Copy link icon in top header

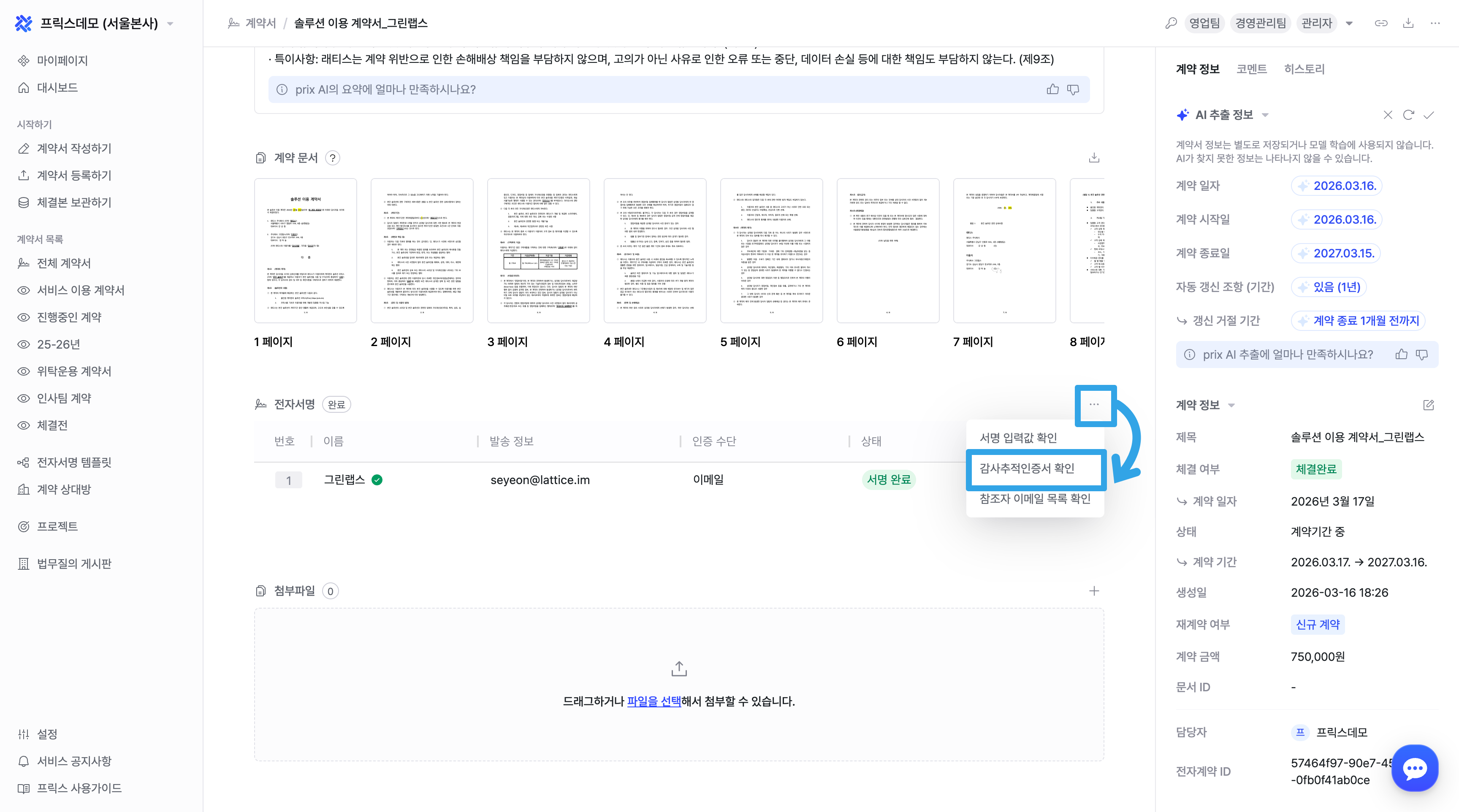coord(1381,23)
